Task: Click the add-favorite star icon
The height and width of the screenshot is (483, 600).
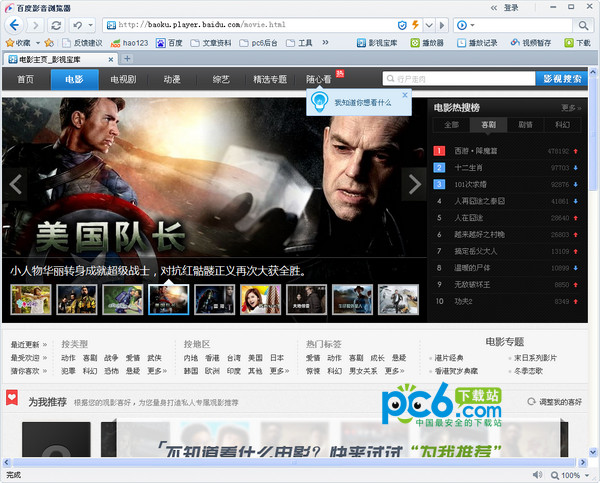Action: (x=49, y=43)
